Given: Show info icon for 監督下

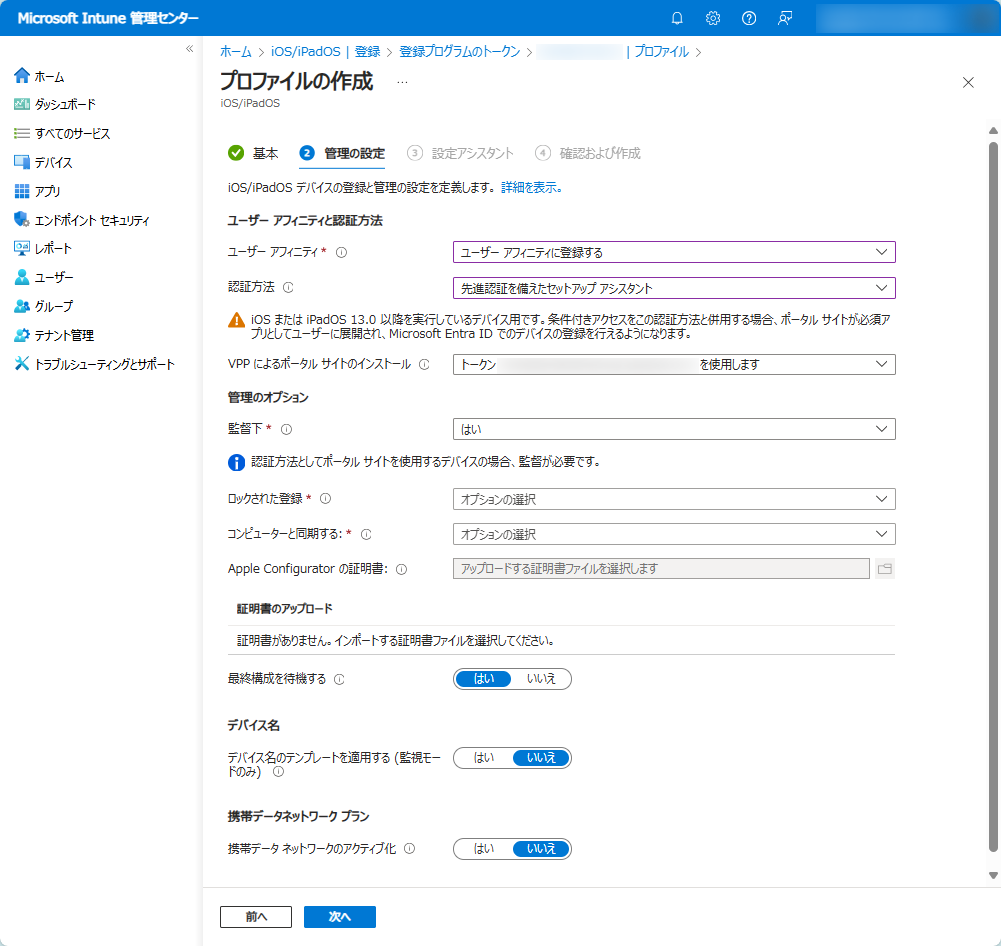Looking at the screenshot, I should 287,429.
